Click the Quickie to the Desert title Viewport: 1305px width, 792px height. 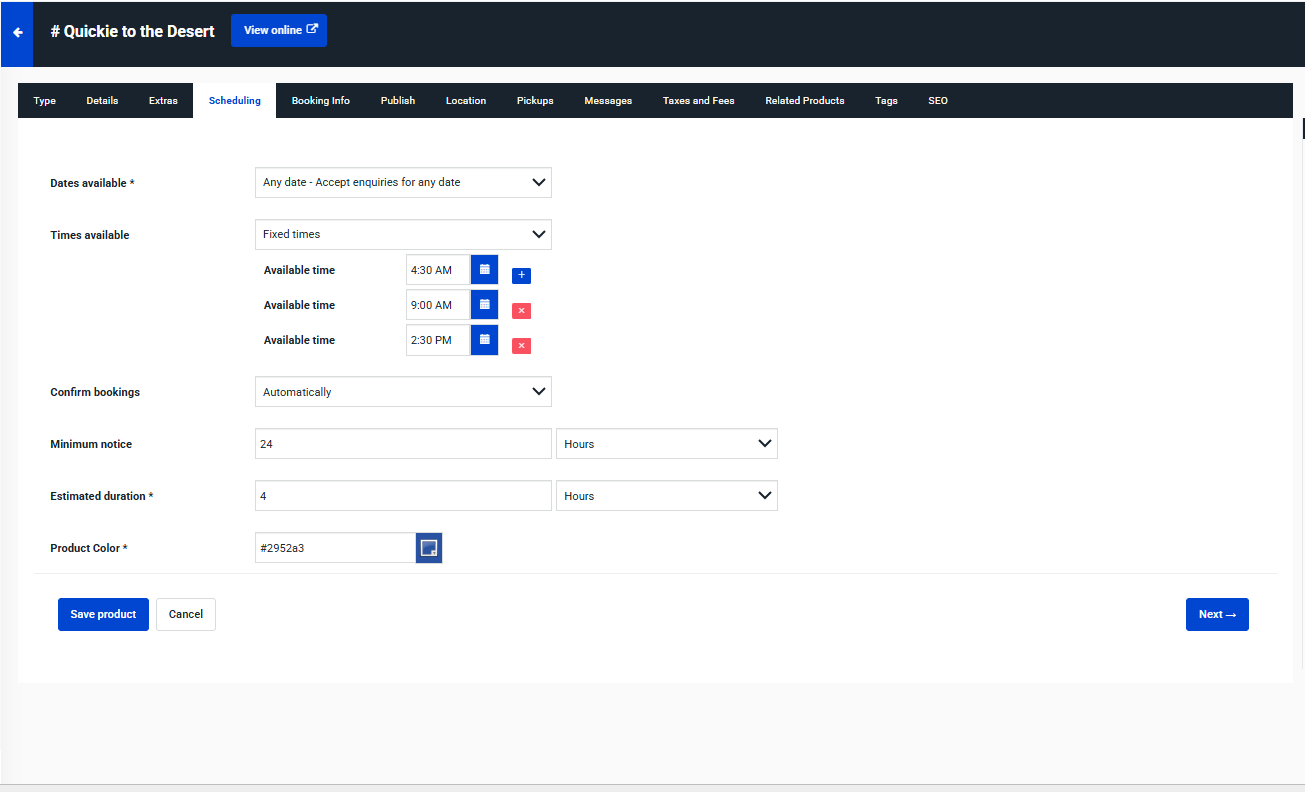point(133,31)
